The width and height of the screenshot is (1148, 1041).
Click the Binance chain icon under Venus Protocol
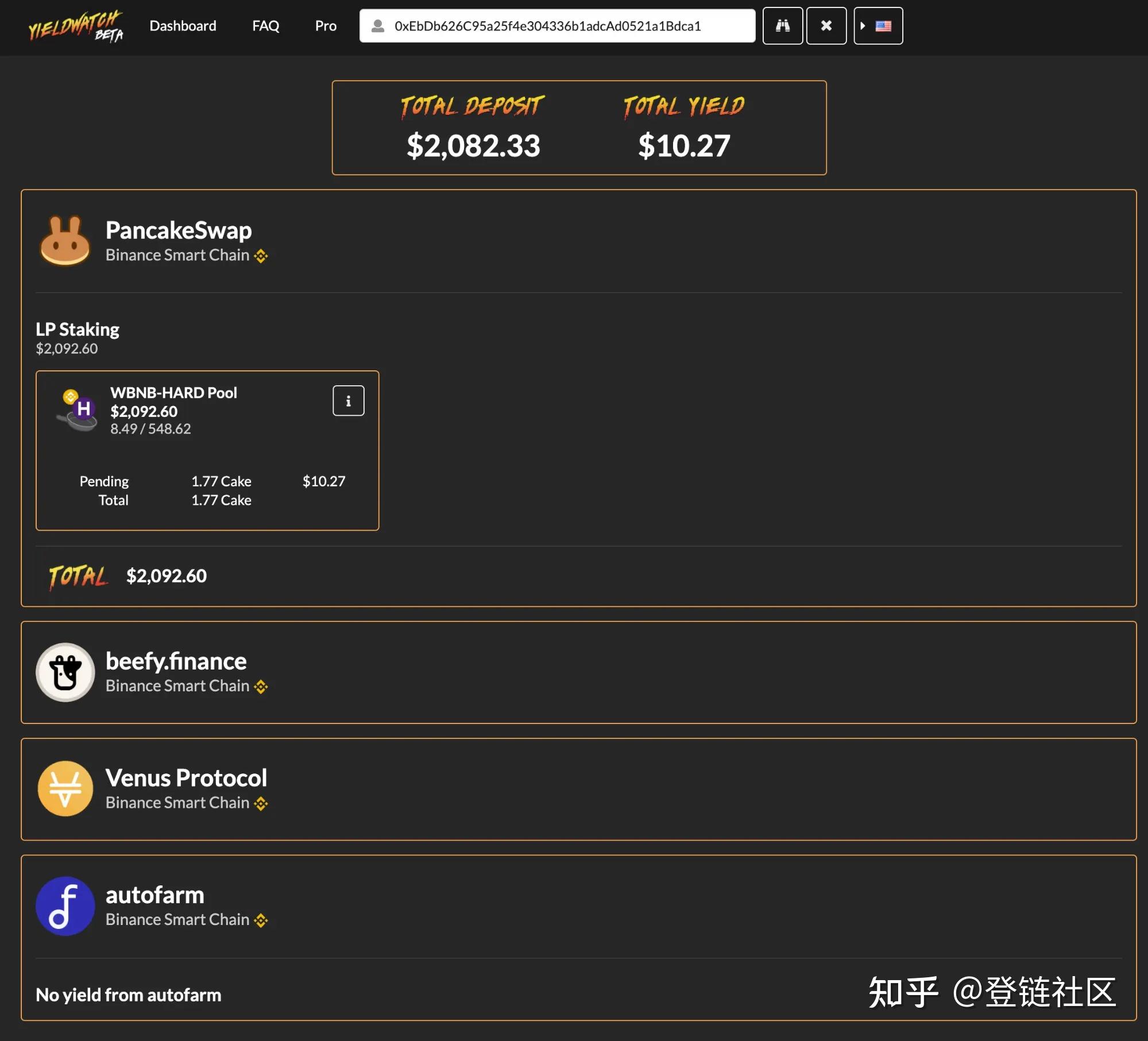pyautogui.click(x=261, y=803)
